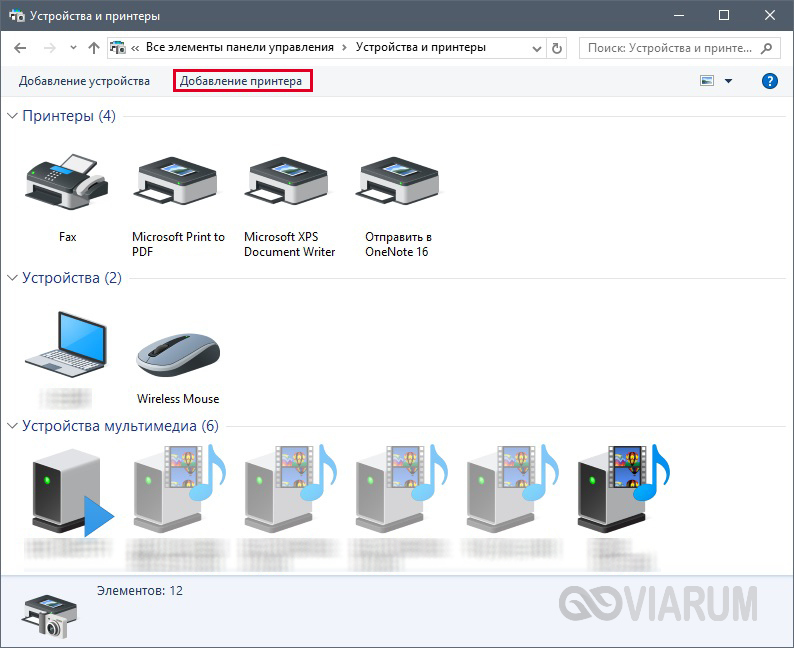This screenshot has width=794, height=648.
Task: Collapse the Принтеры (4) group
Action: [x=13, y=116]
